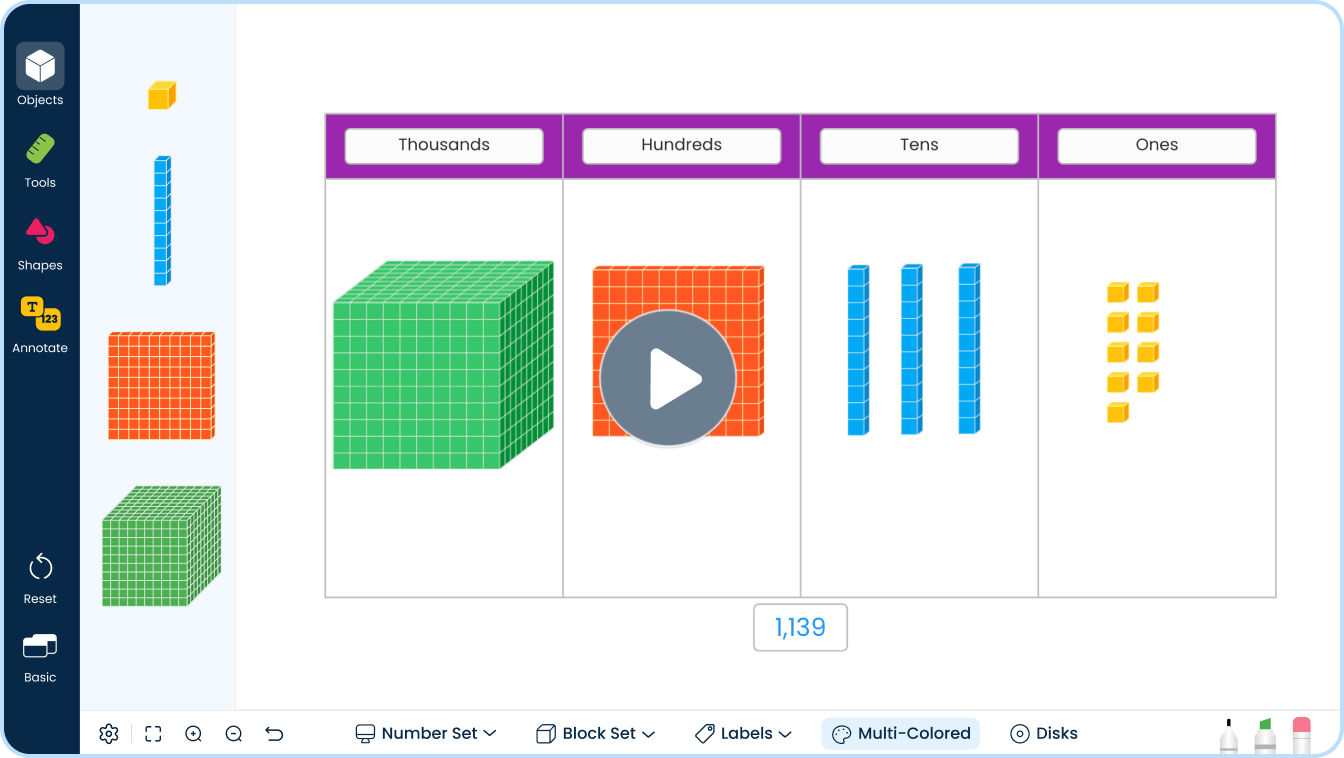1344x758 pixels.
Task: Undo the last action
Action: [x=274, y=734]
